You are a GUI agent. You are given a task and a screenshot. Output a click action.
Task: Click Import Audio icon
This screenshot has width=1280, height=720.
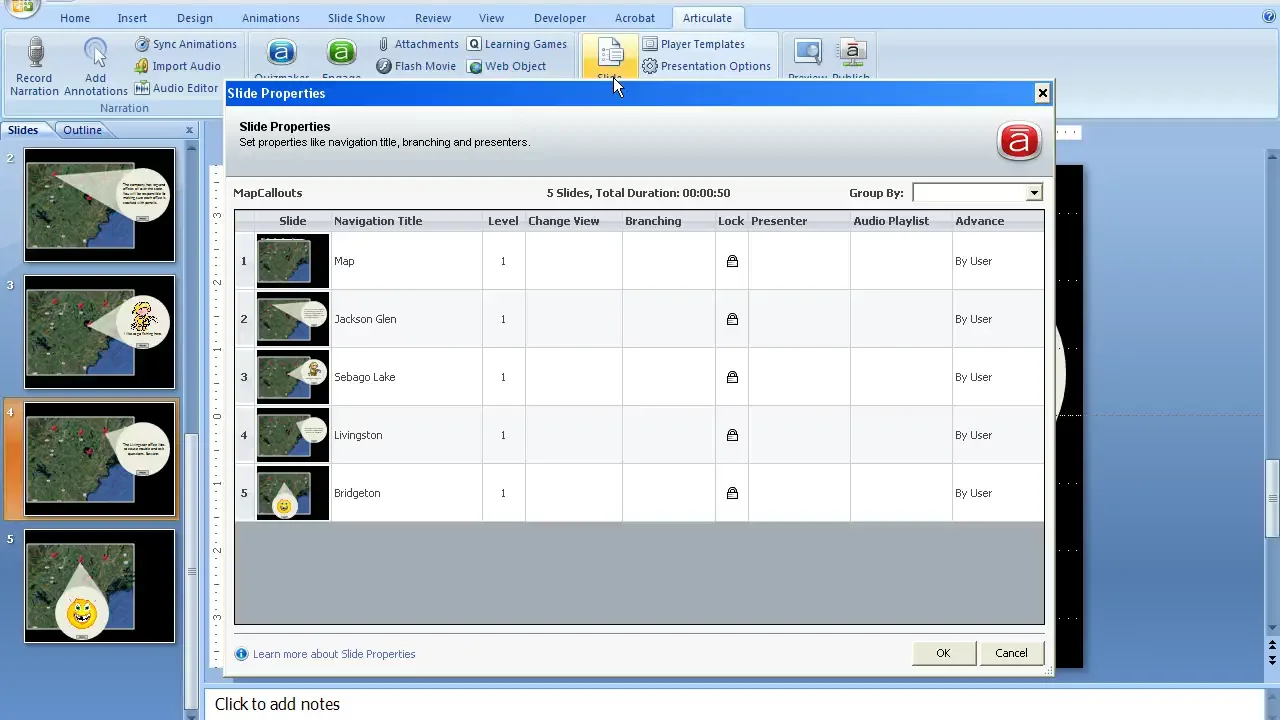[142, 66]
